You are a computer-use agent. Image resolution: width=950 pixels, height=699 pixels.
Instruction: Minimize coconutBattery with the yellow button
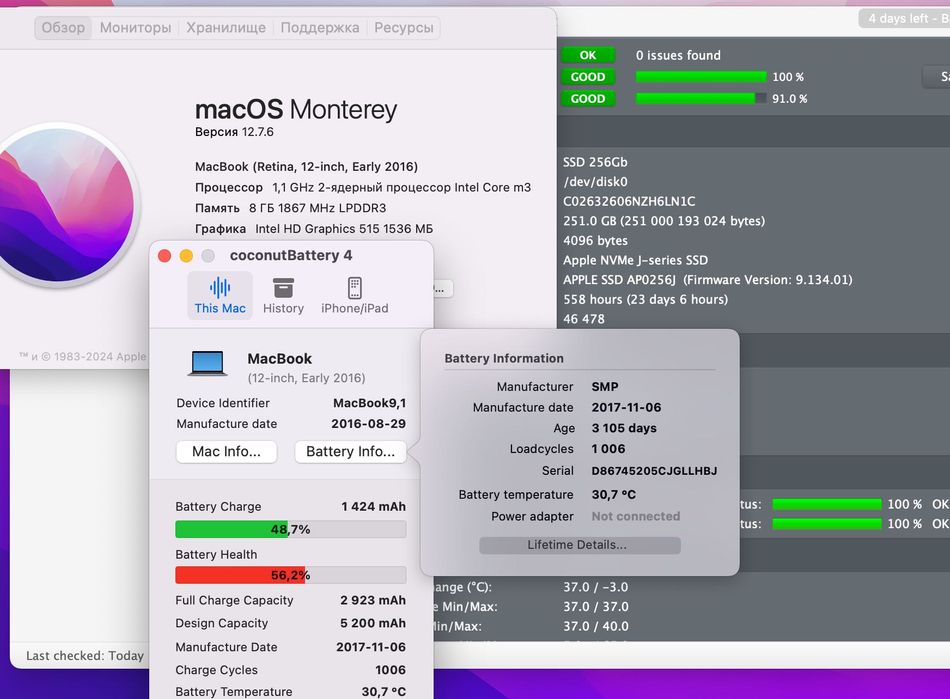click(x=186, y=256)
